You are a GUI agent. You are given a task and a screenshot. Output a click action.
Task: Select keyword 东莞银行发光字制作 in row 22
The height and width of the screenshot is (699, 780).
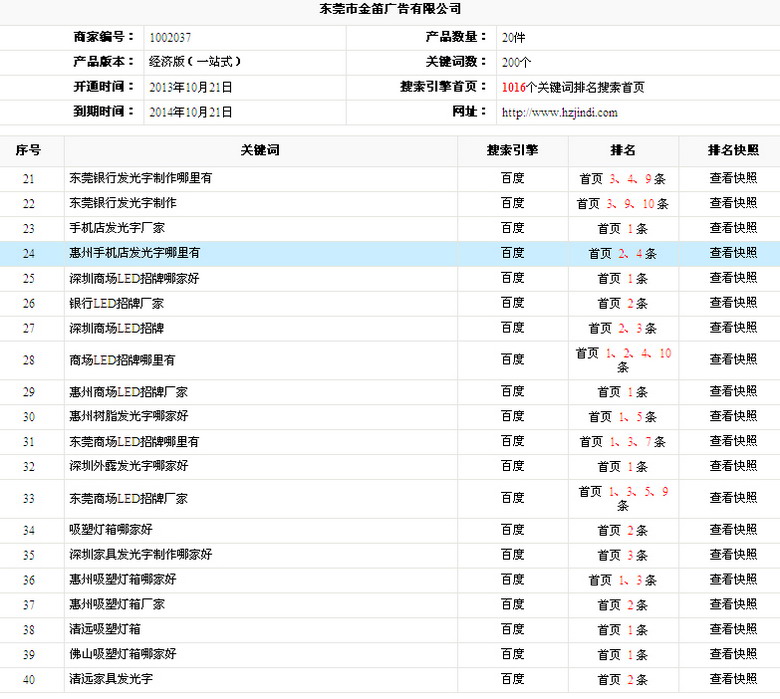tap(123, 203)
